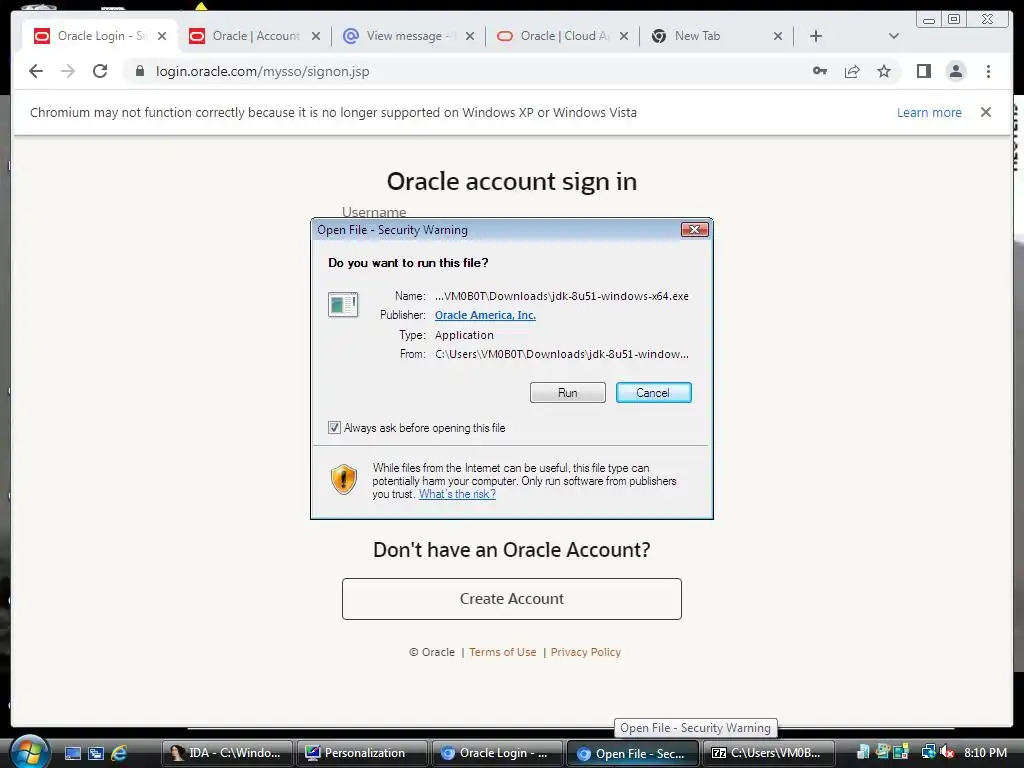Open the Terms of Use link

(x=502, y=652)
